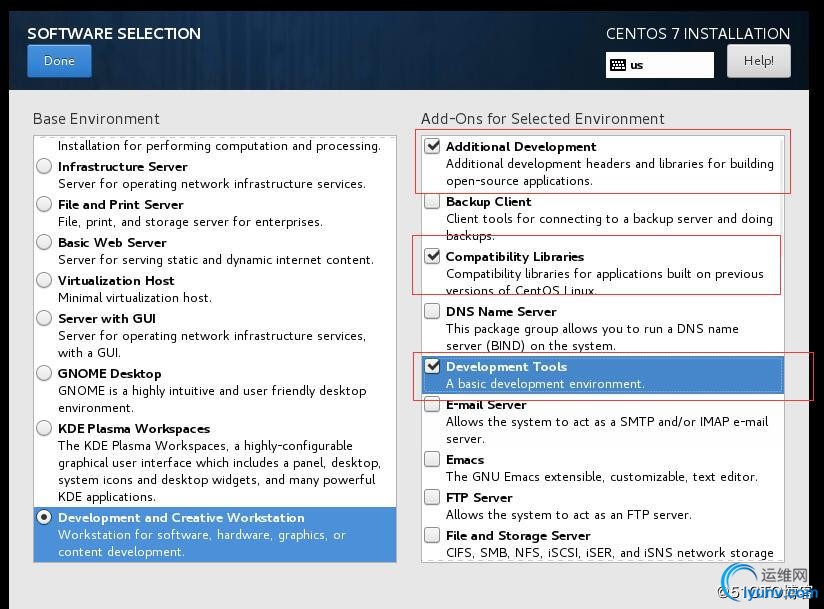Click 'The GNU Emacs extensible, customizable, text editor.'
Screen dimensions: 824x609
pos(602,477)
